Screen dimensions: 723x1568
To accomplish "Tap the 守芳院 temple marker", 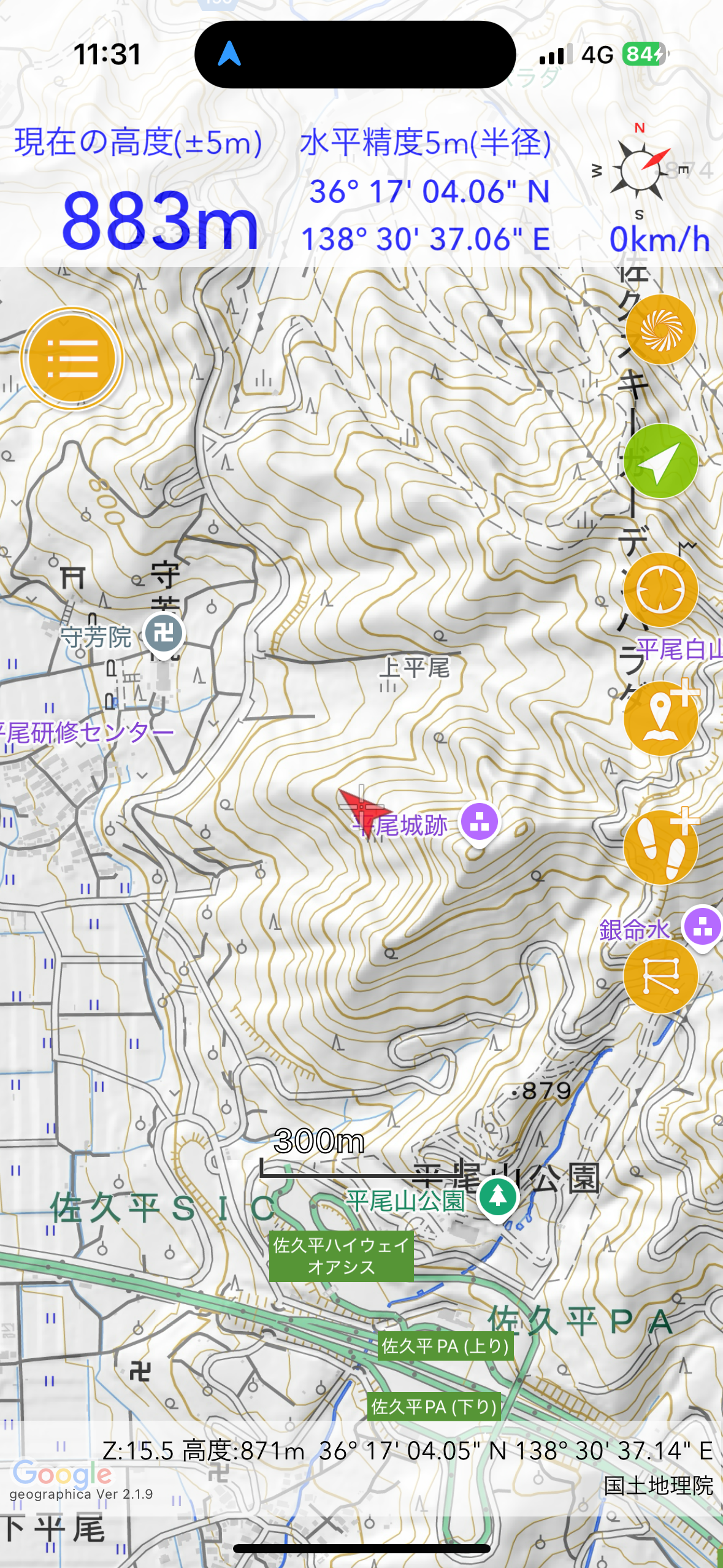I will (163, 635).
